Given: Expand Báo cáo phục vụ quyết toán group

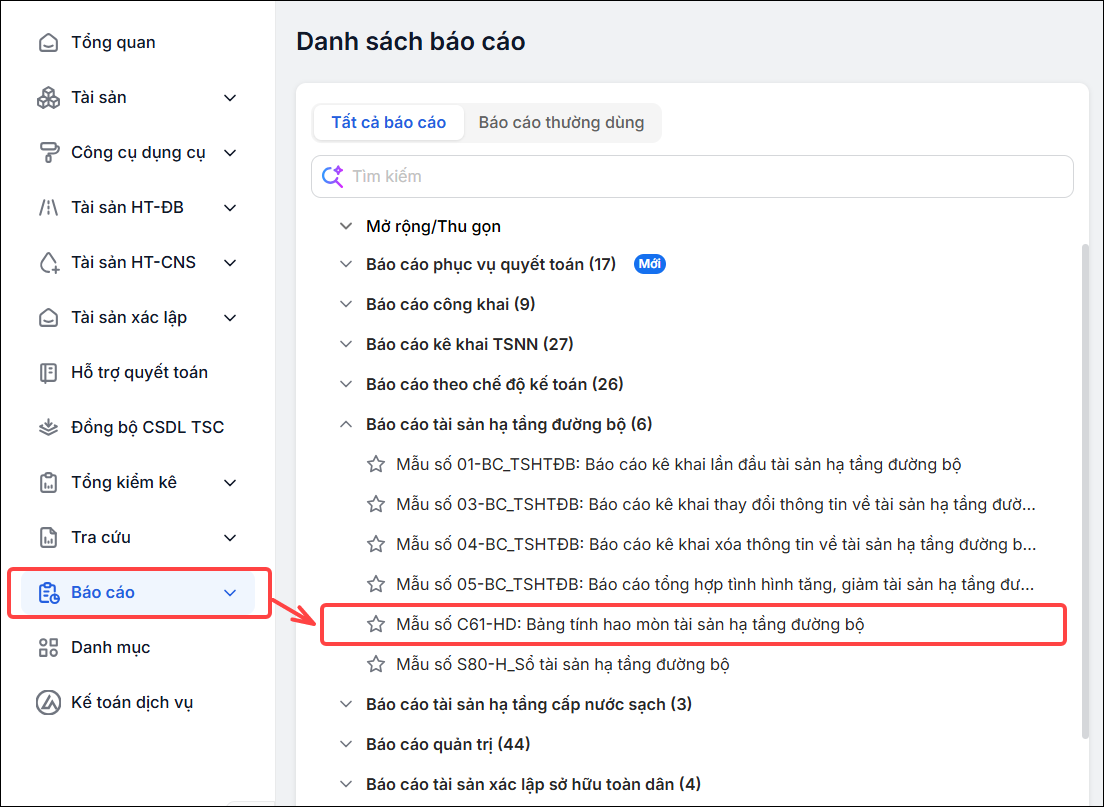Looking at the screenshot, I should point(346,264).
